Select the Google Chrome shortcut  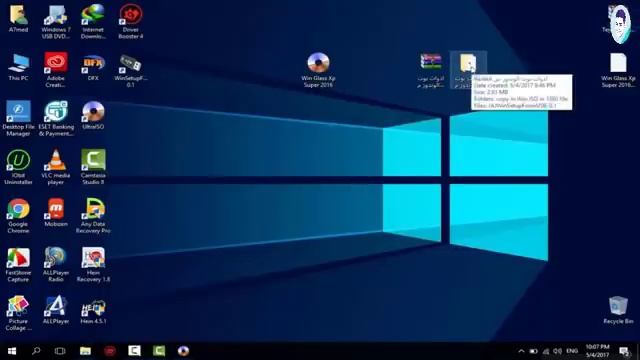coord(18,209)
